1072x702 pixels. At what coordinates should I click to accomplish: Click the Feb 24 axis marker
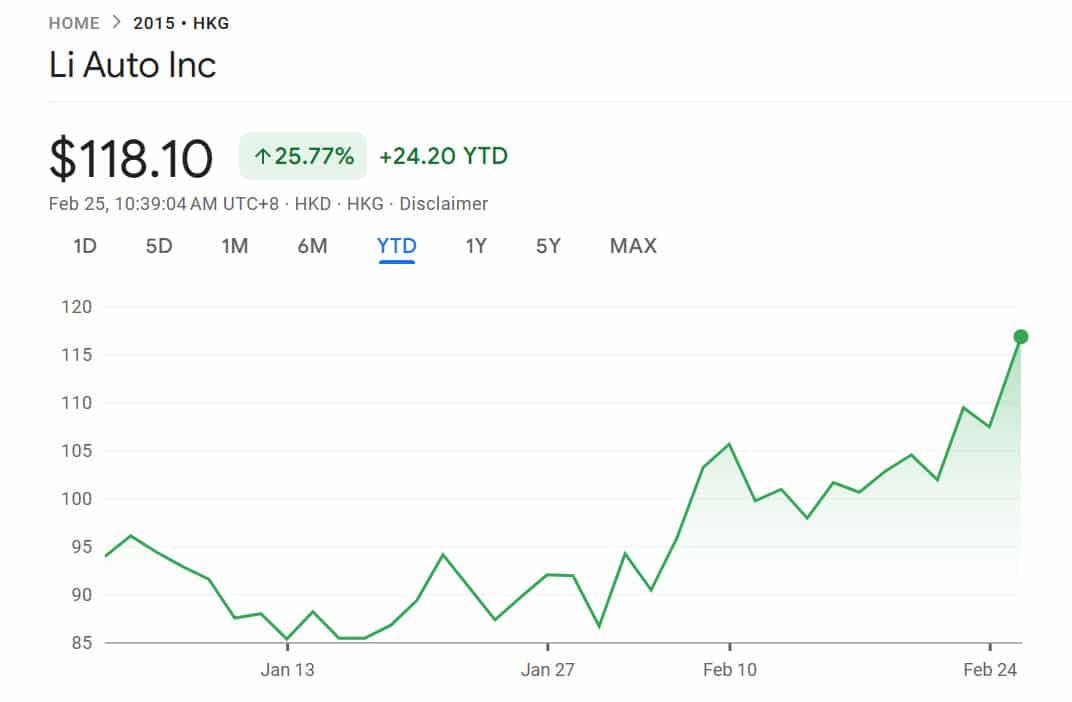point(990,670)
